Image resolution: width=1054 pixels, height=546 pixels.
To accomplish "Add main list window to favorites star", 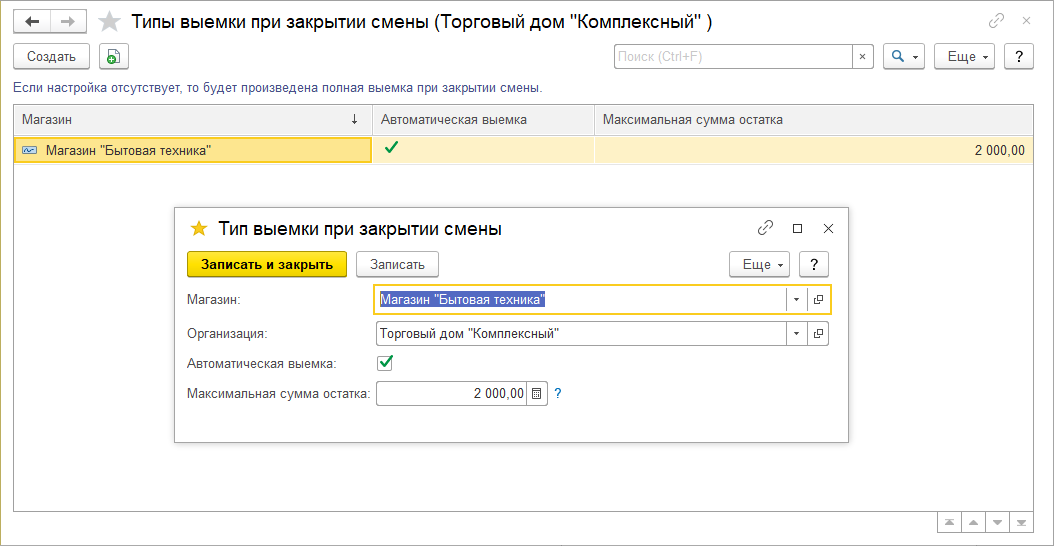I will coord(110,21).
